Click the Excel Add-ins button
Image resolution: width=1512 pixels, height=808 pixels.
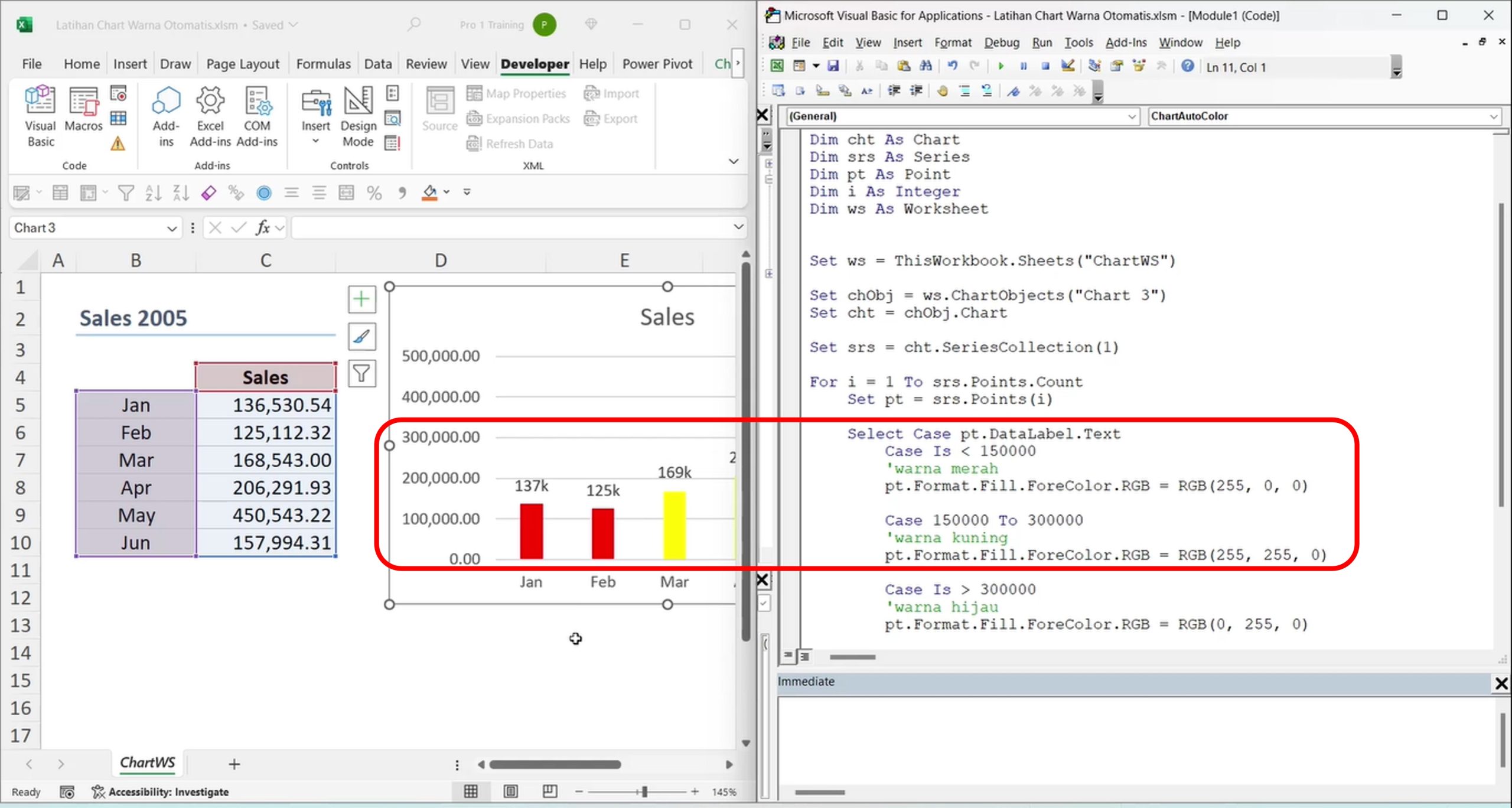pos(210,115)
